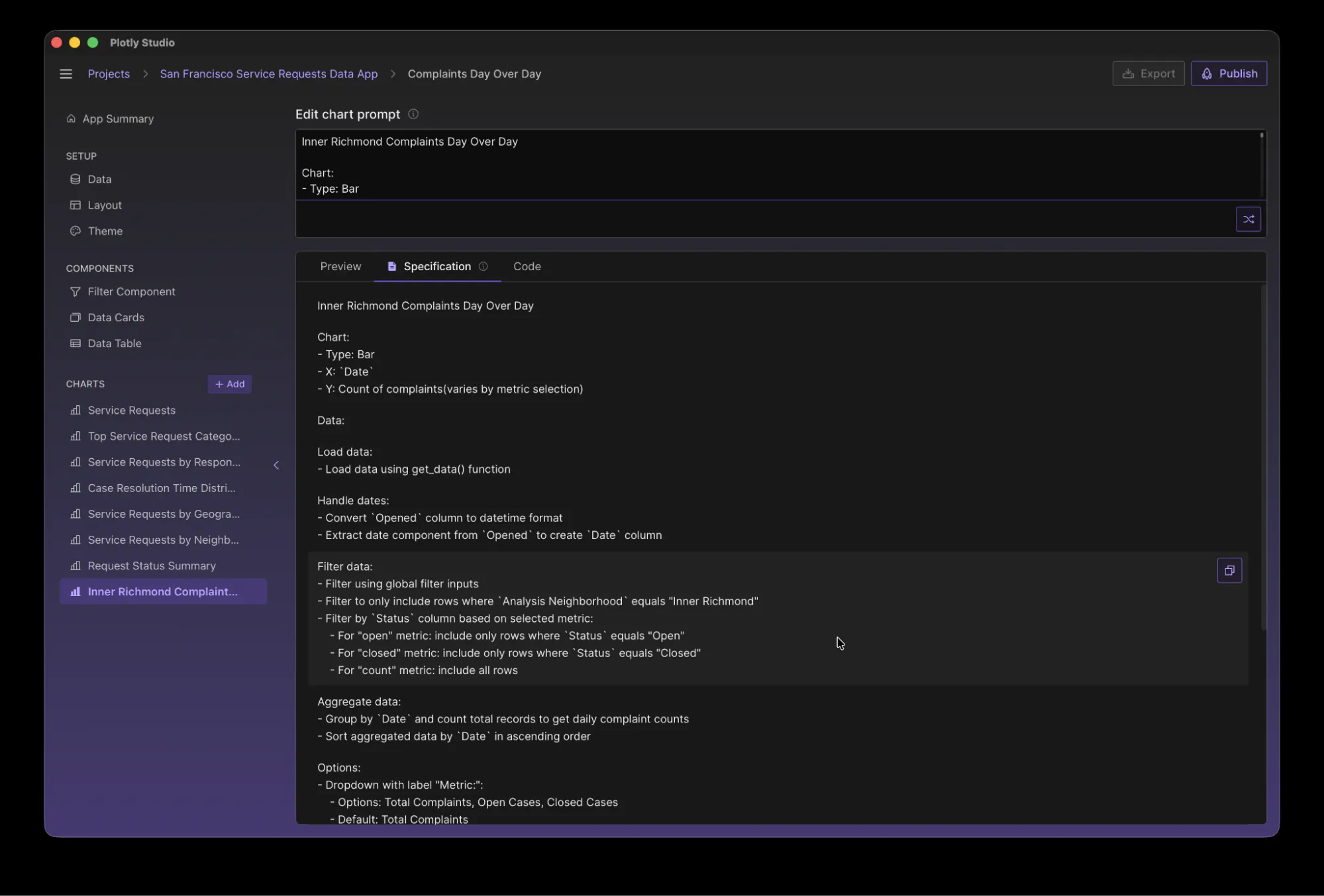Click the Publish button
1324x896 pixels.
click(x=1229, y=74)
